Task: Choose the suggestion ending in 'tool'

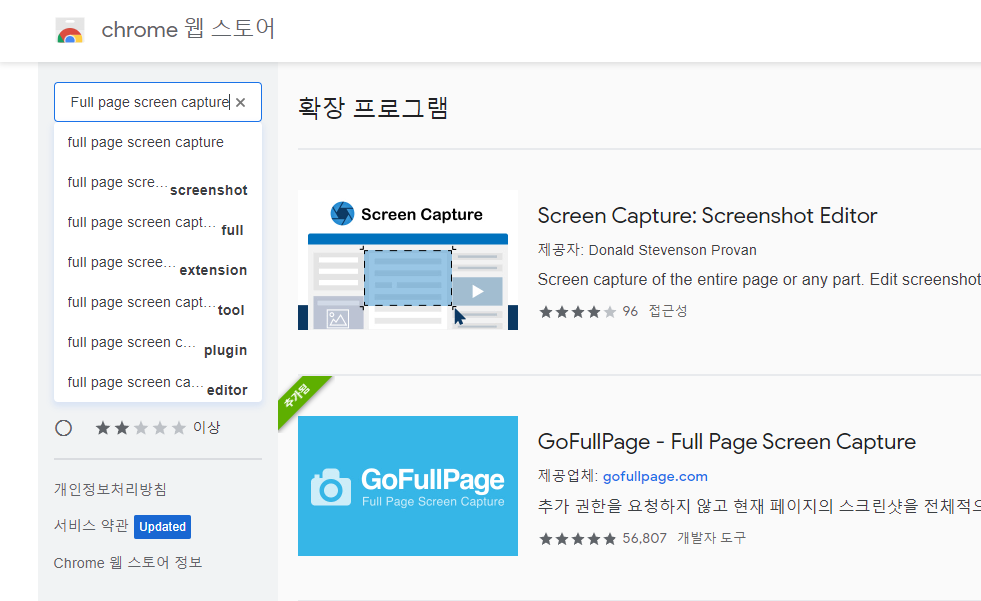Action: pyautogui.click(x=158, y=303)
